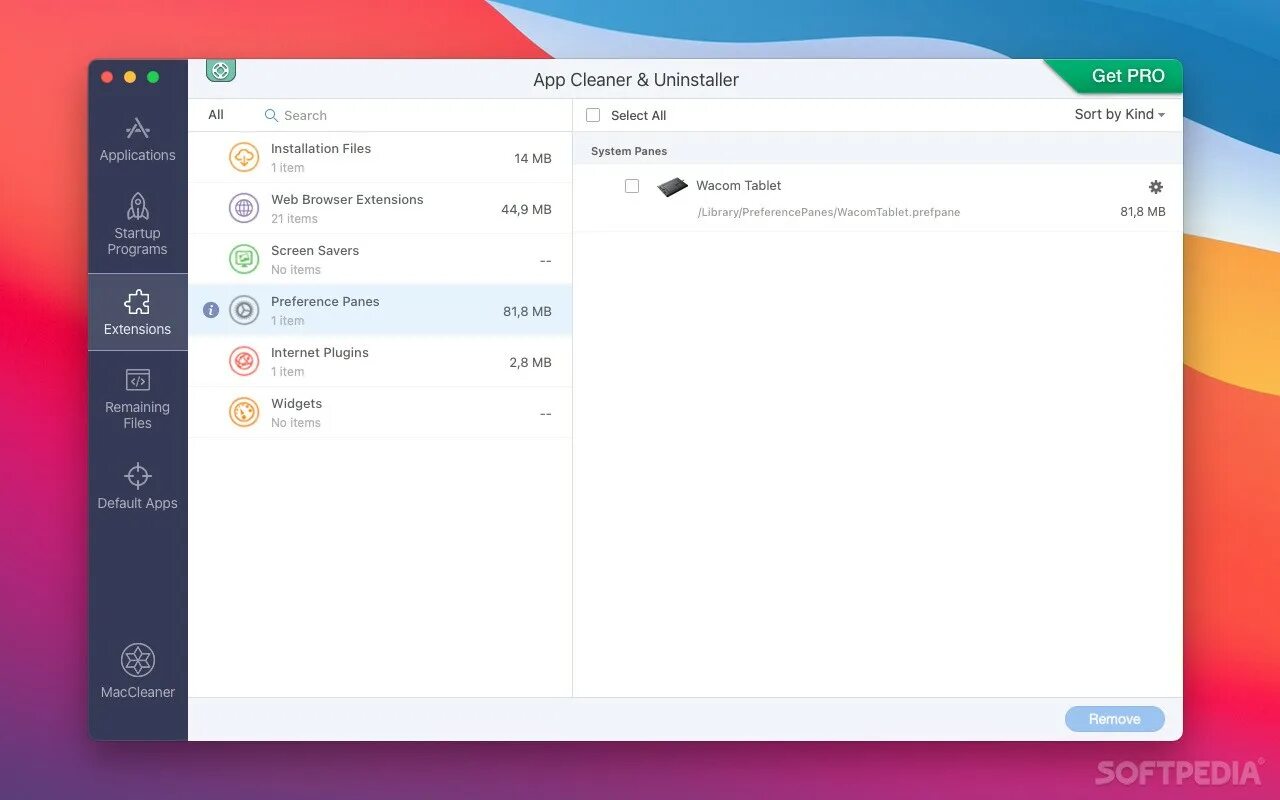1280x800 pixels.
Task: Show info for Preference Panes
Action: tap(211, 310)
